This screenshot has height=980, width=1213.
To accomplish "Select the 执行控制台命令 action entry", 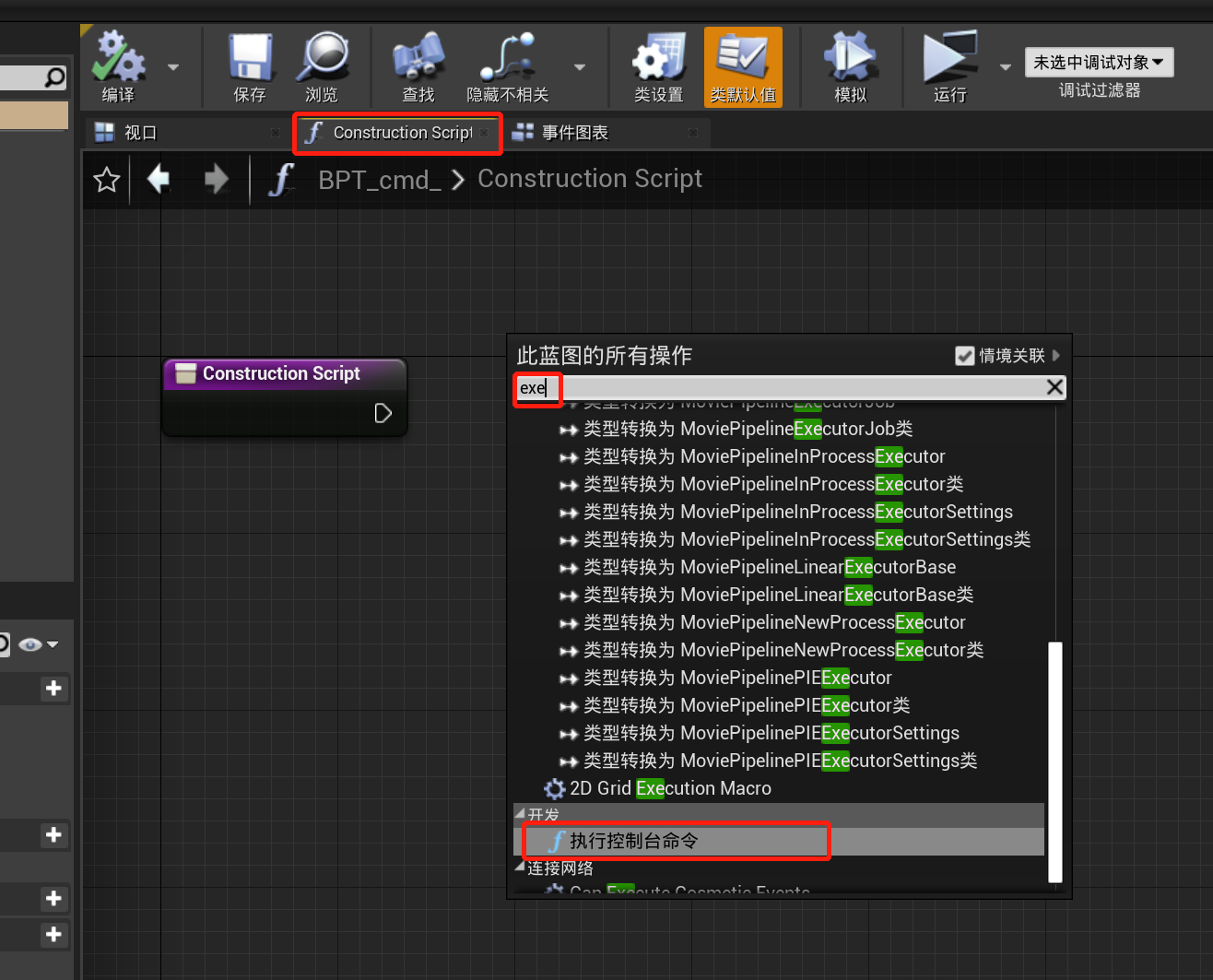I will (677, 841).
